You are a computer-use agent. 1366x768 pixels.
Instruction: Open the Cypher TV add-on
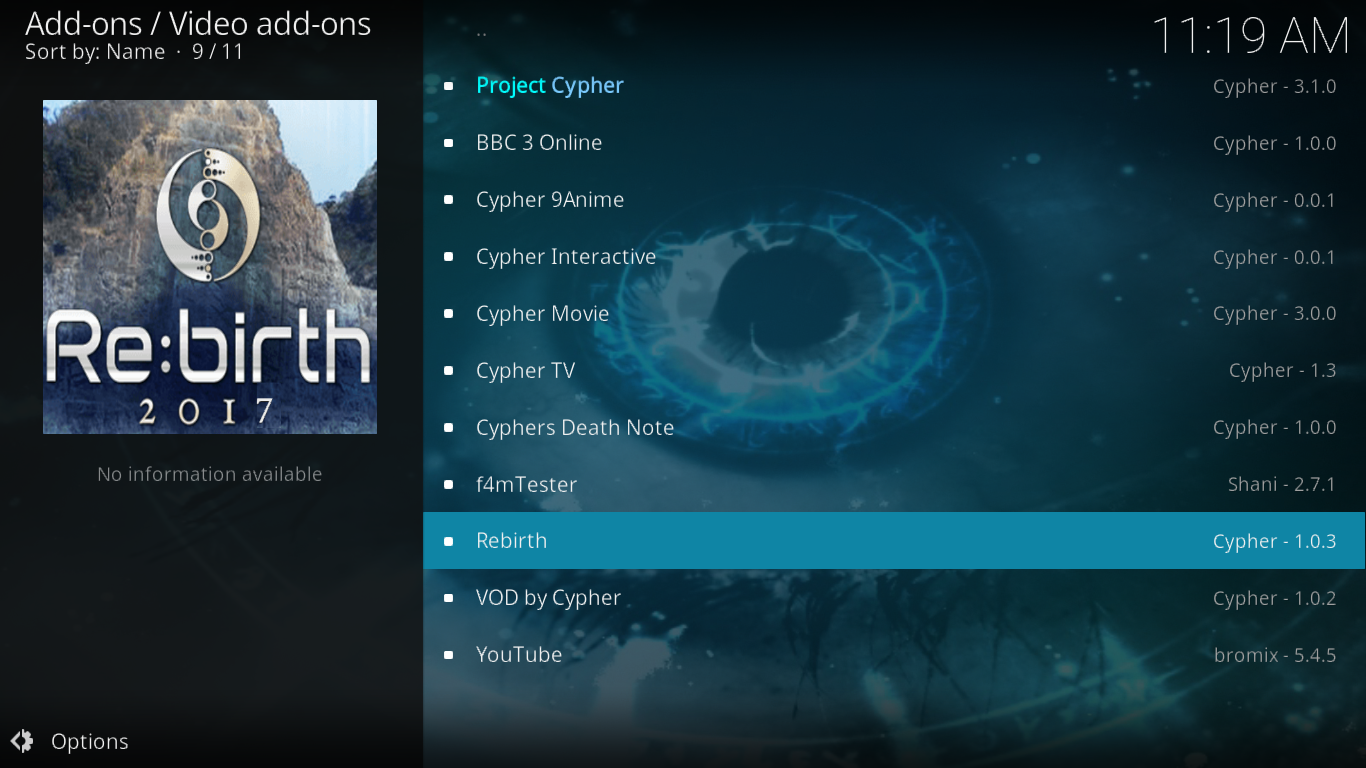[x=894, y=371]
